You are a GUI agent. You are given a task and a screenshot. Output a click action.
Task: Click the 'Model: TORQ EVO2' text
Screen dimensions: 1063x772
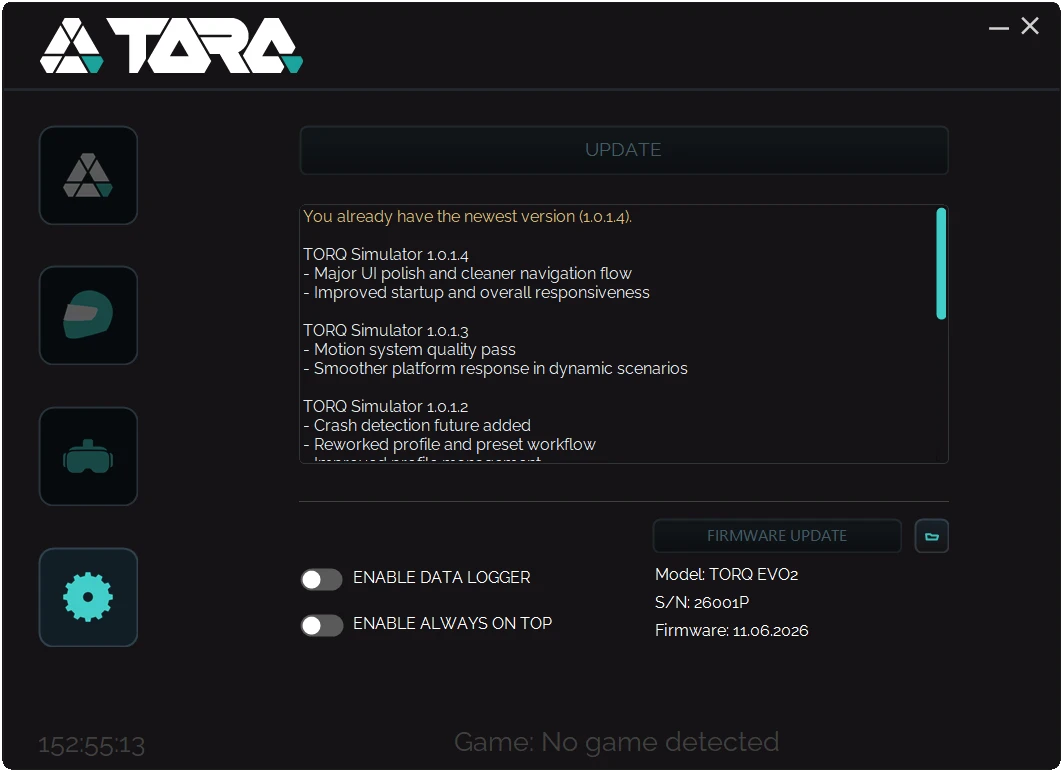click(726, 574)
